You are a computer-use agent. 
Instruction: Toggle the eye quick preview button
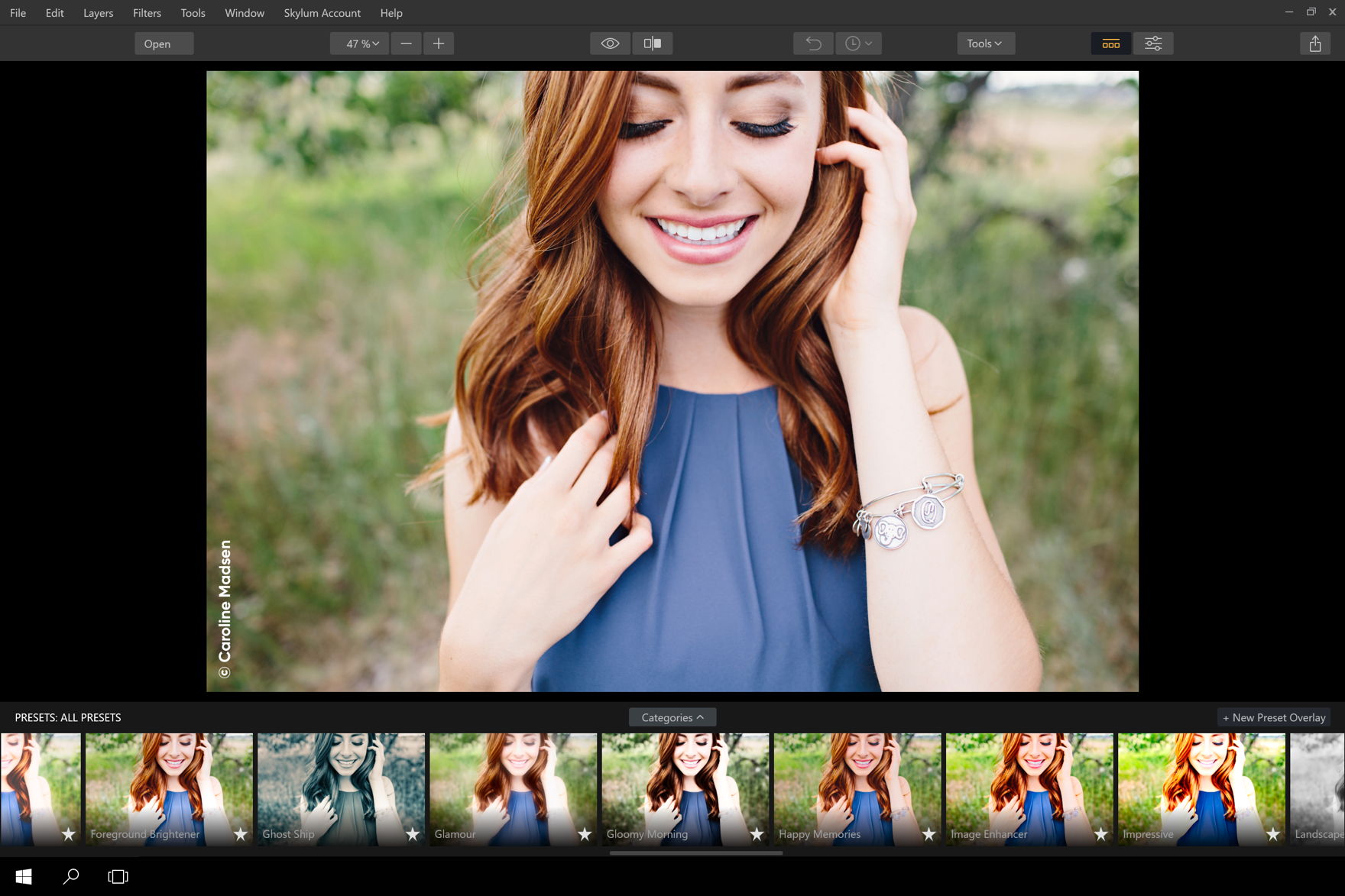[x=610, y=44]
